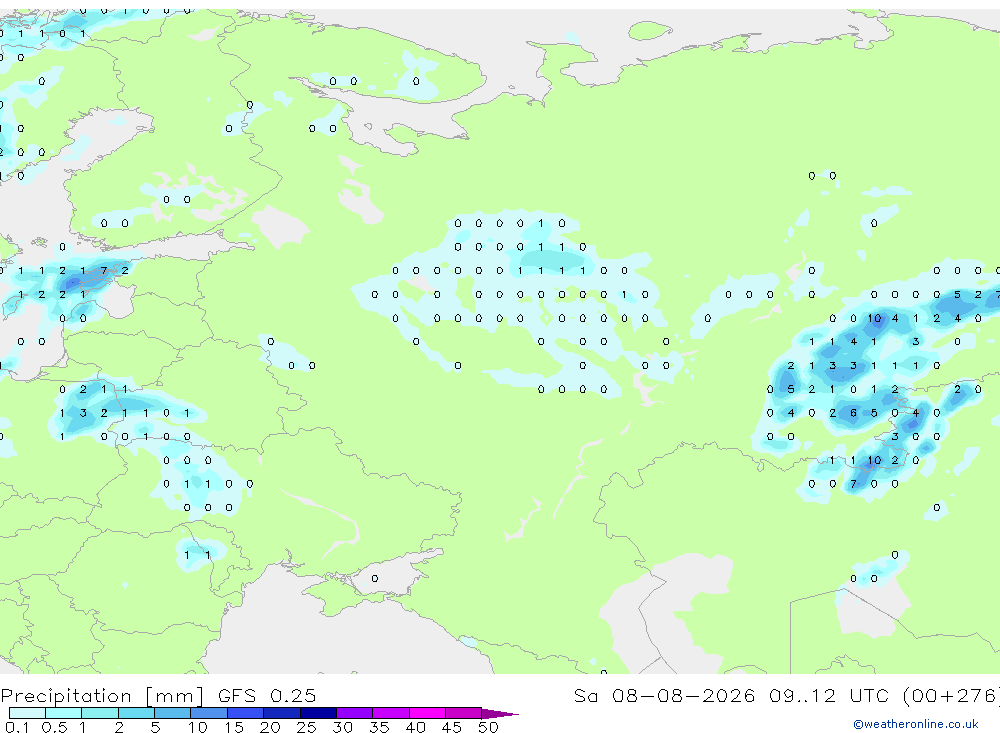Click the single '6' precipitation value on map

(x=853, y=413)
